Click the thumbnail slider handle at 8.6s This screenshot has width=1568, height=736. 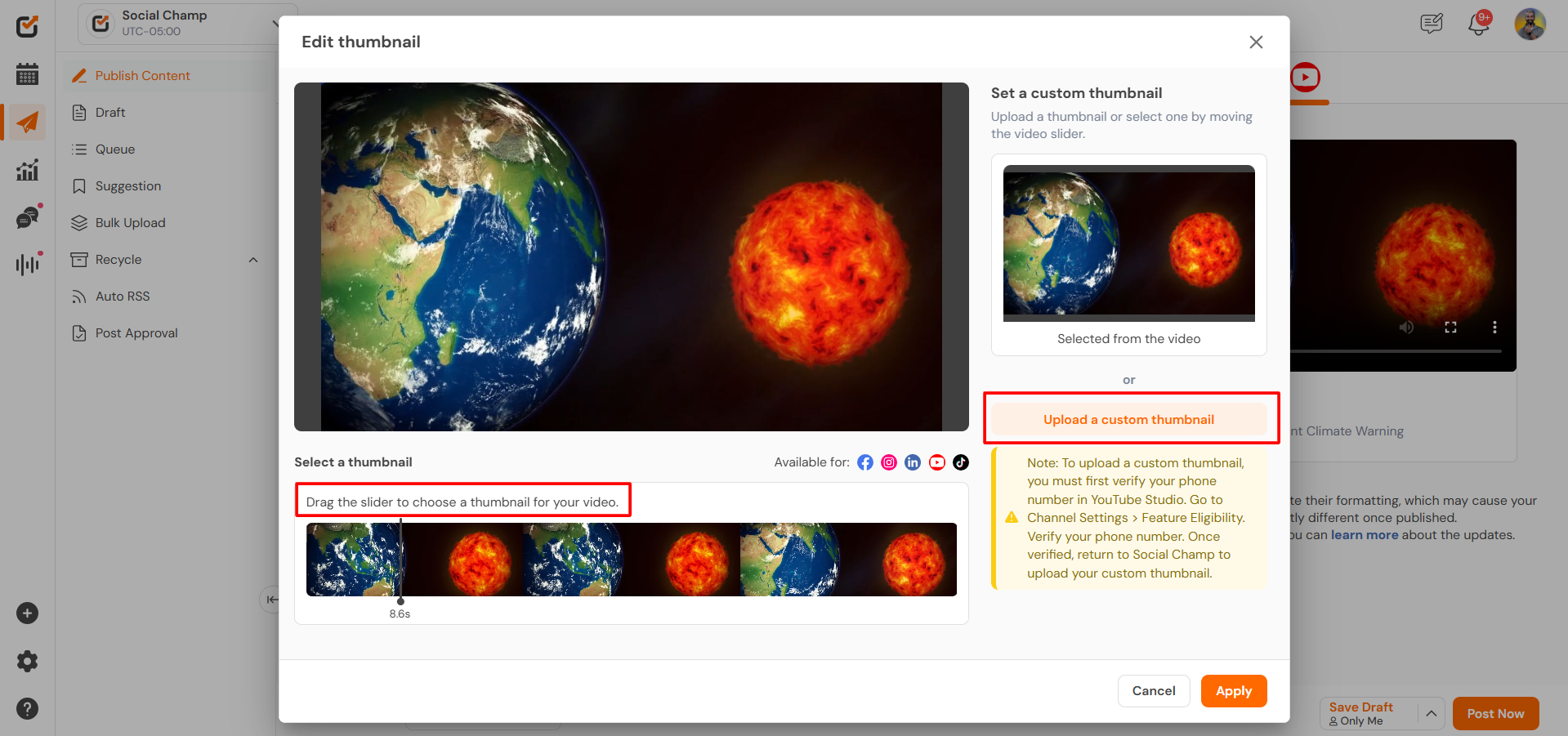tap(400, 600)
